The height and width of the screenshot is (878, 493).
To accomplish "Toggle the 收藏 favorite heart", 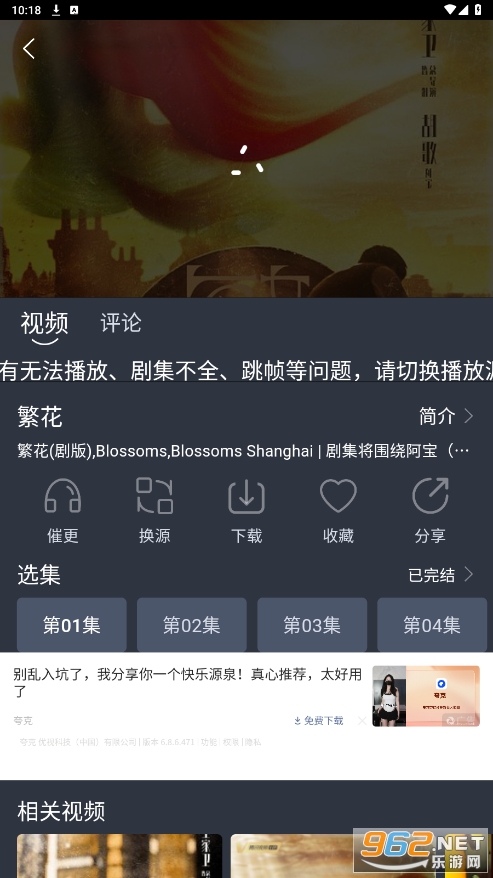I will pos(338,496).
